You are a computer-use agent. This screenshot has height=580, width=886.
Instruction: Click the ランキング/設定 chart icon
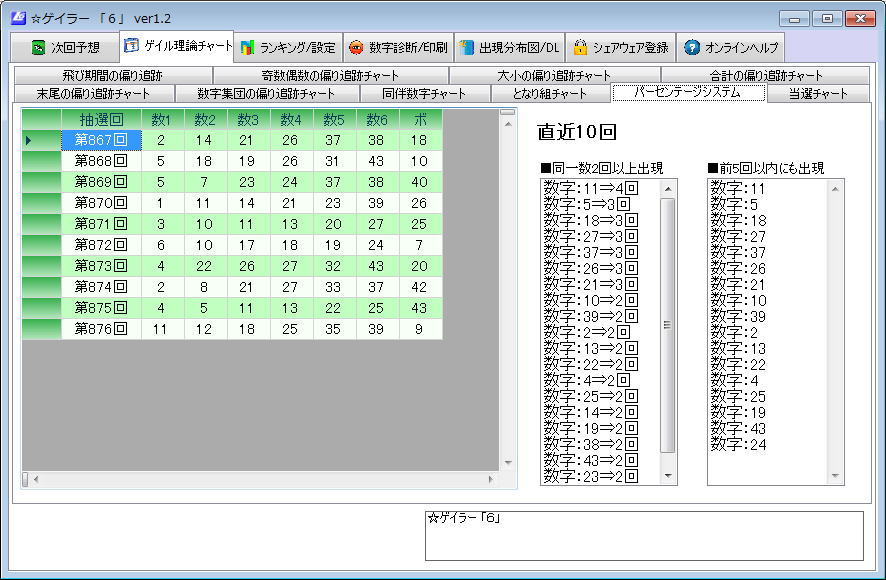coord(247,48)
